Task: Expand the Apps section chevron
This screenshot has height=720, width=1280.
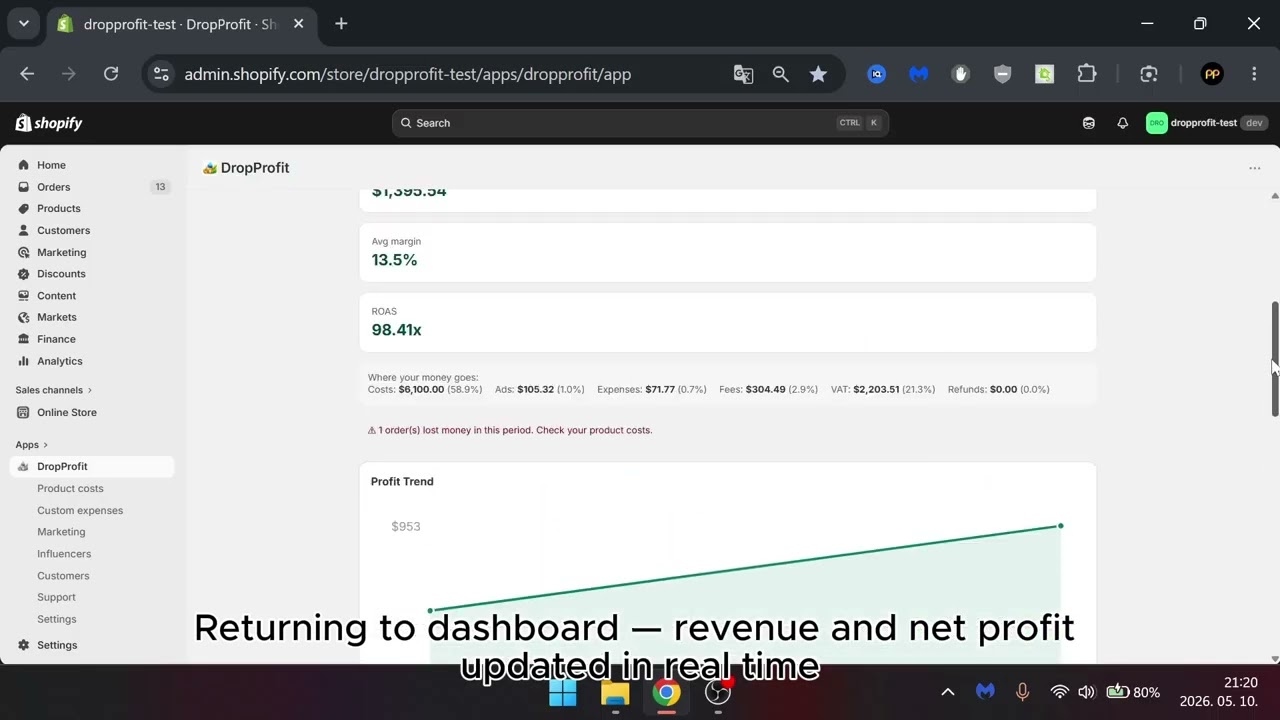Action: [x=45, y=445]
